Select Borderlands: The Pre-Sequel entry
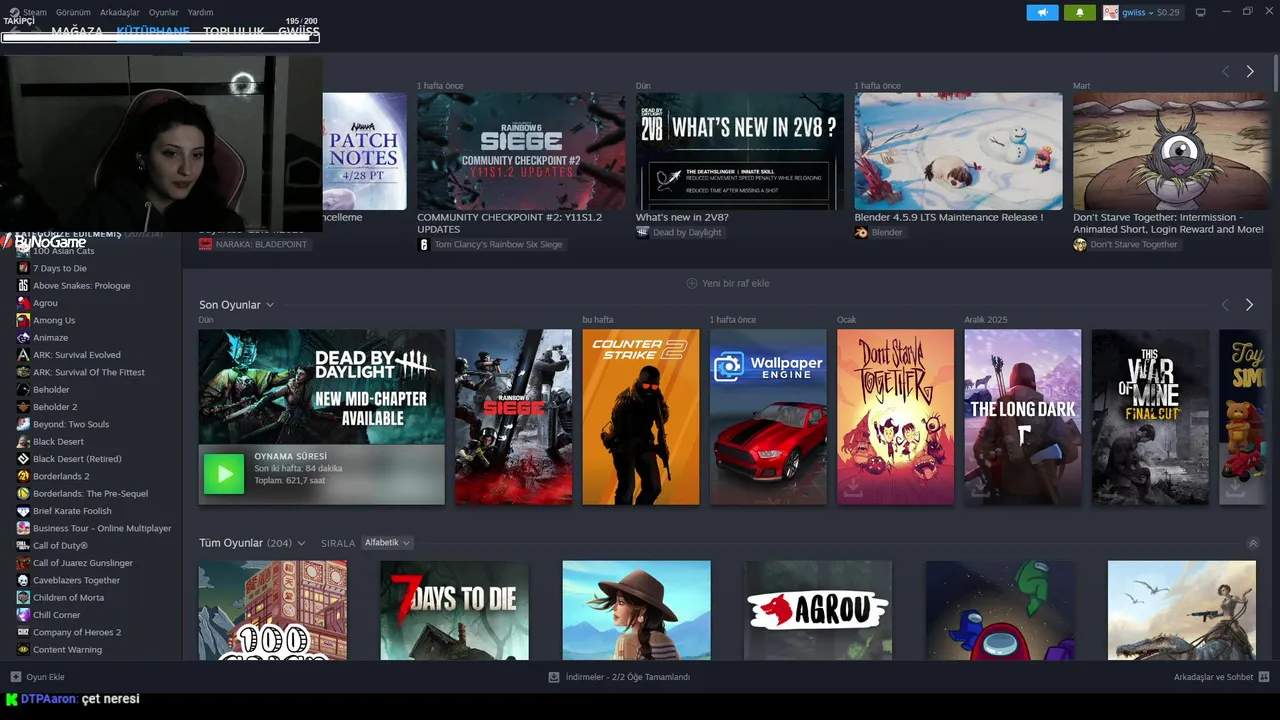 [91, 493]
